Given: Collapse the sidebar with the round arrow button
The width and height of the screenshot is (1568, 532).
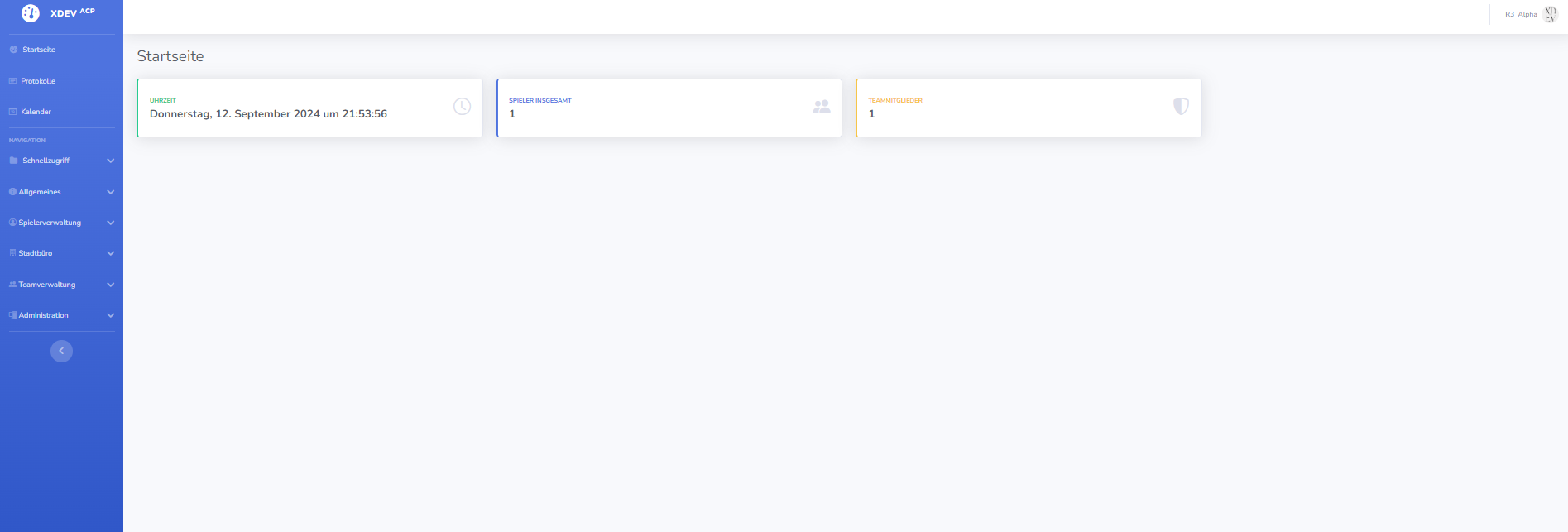Looking at the screenshot, I should (x=61, y=352).
